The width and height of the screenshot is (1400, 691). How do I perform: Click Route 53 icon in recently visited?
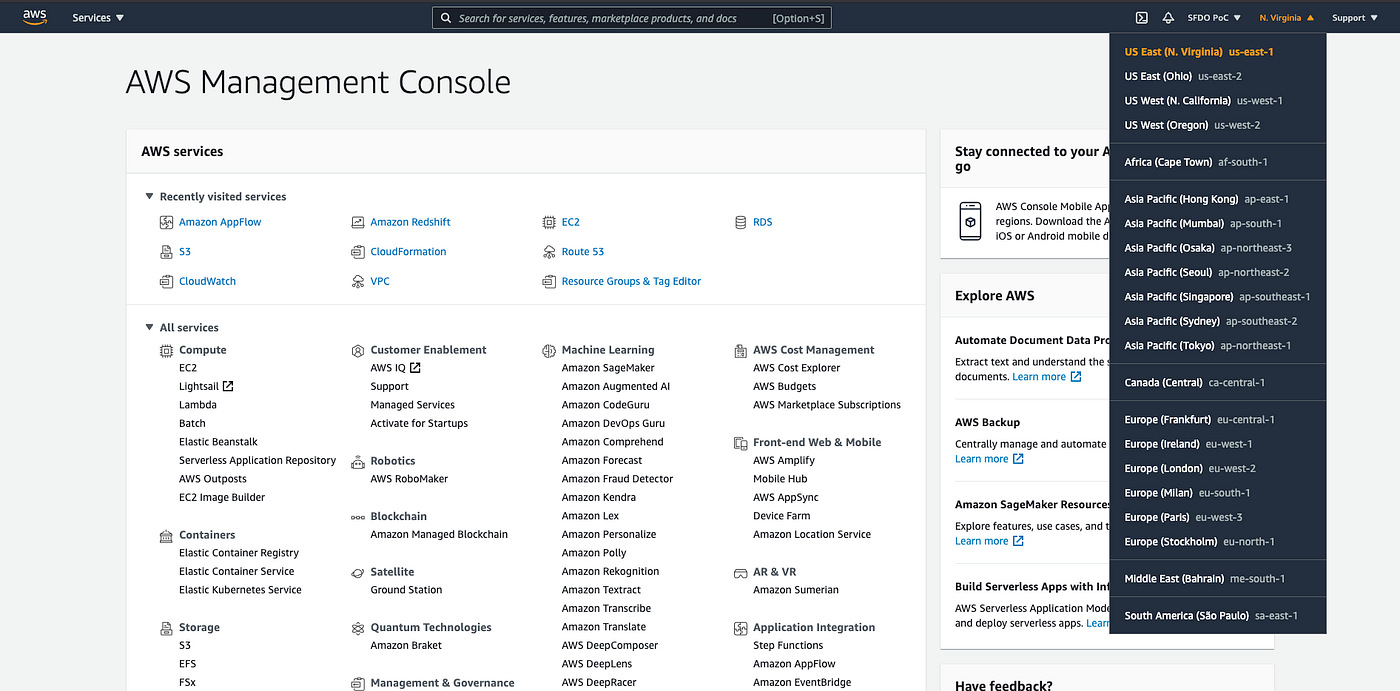point(549,252)
